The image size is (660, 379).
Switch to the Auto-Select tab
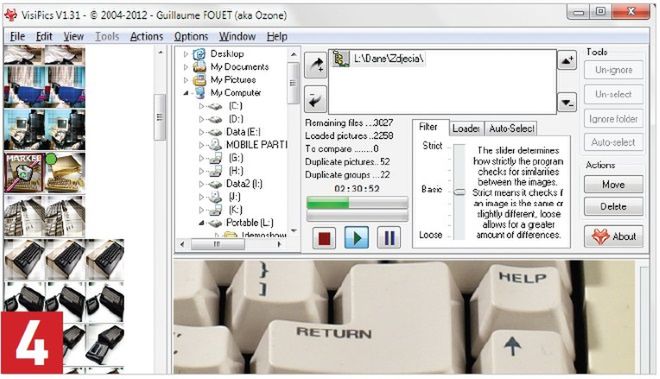pos(511,128)
